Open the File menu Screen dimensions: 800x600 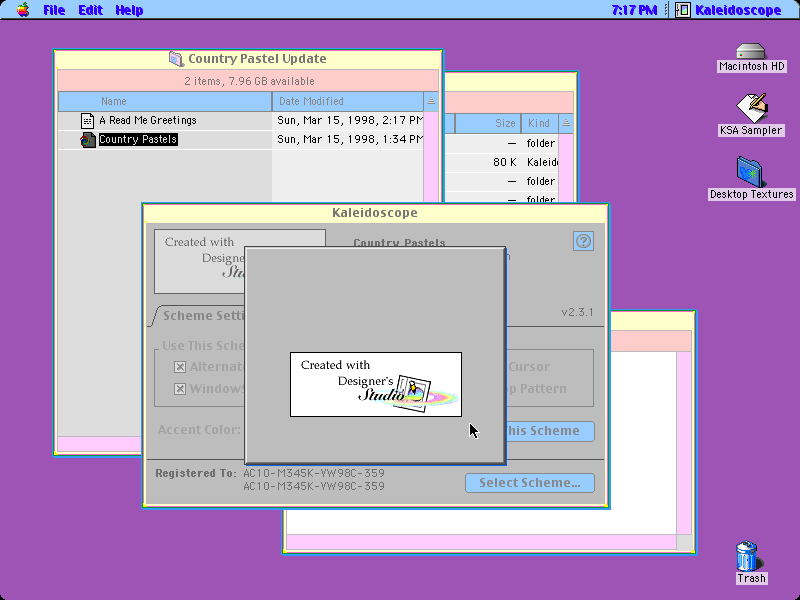tap(54, 10)
